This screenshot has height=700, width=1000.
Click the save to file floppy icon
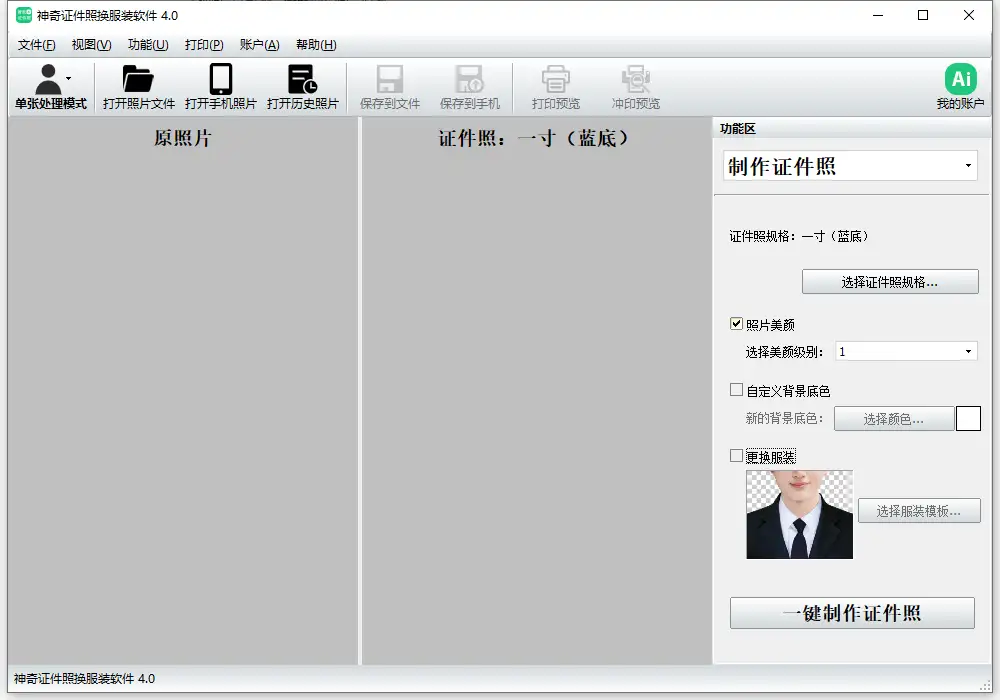[x=389, y=80]
